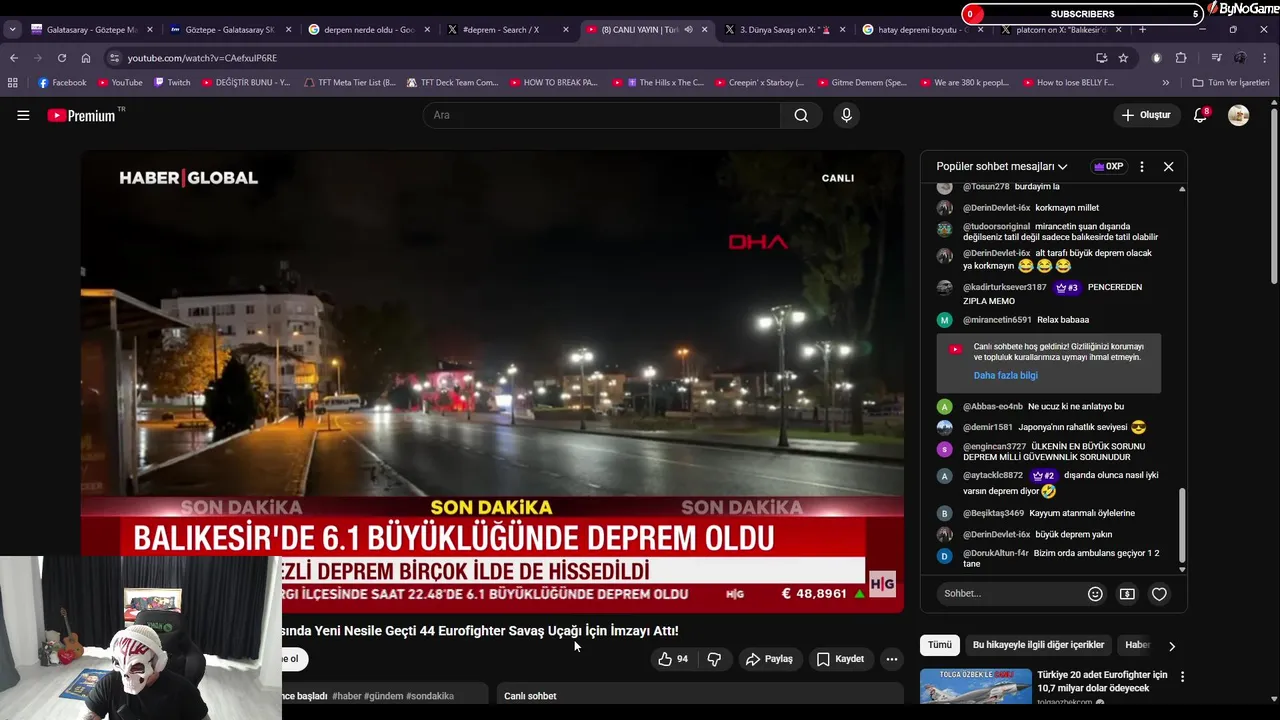Click @DorukAltun-f4r chat message
The image size is (1280, 720).
pyautogui.click(x=1049, y=558)
